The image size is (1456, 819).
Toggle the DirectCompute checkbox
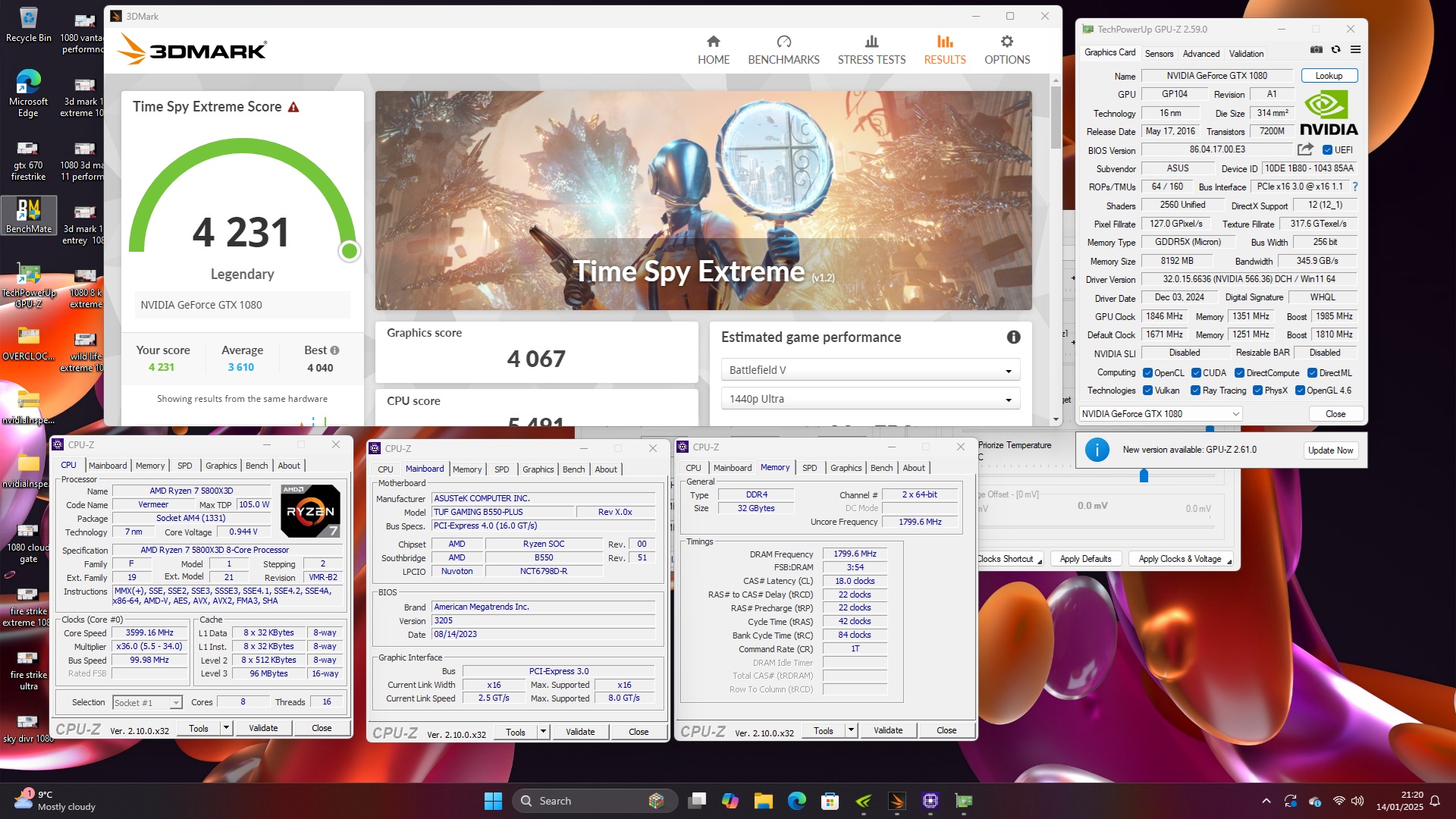[1239, 373]
